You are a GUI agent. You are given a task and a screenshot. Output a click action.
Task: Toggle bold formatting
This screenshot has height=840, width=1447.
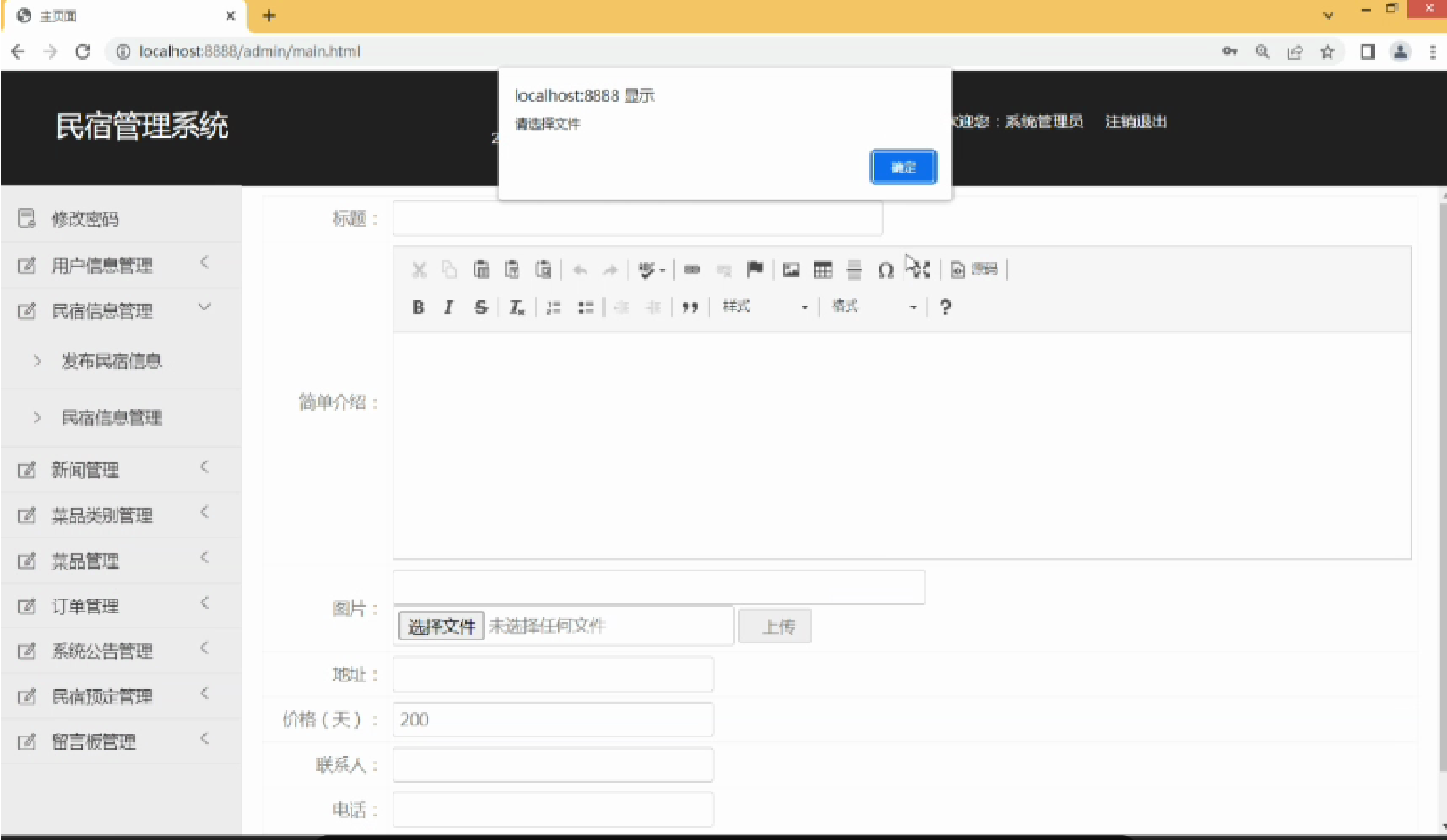[x=419, y=308]
